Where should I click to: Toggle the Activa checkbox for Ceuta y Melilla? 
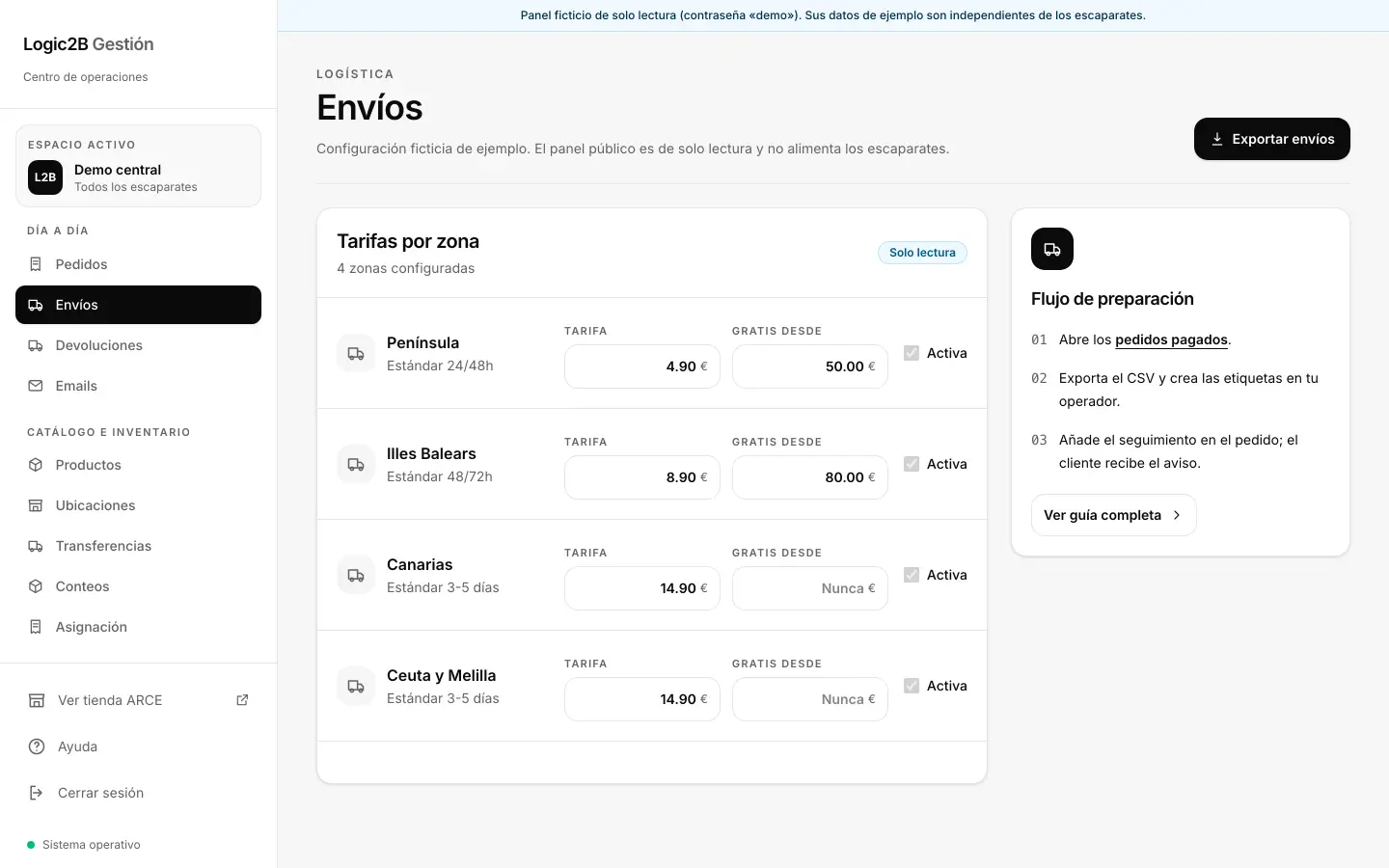(912, 686)
